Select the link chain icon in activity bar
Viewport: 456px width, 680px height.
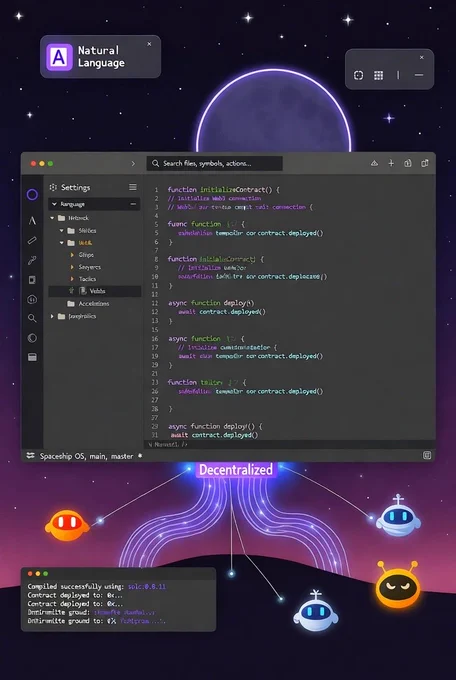tap(32, 260)
